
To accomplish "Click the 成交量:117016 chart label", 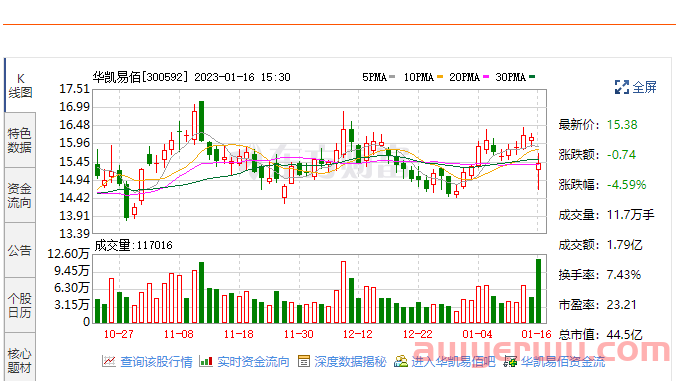I will [x=134, y=245].
